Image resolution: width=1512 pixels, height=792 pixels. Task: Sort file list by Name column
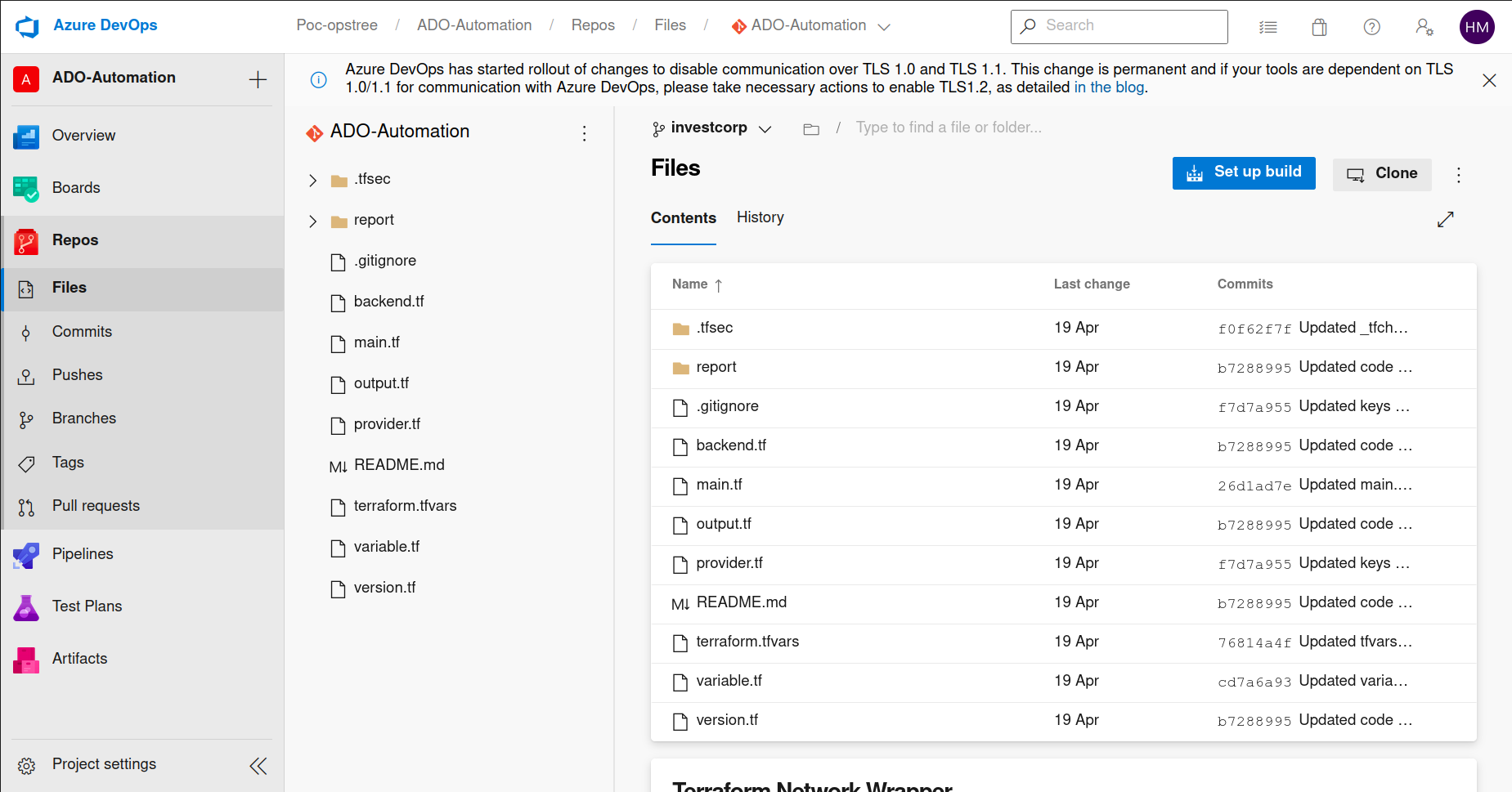tap(697, 284)
